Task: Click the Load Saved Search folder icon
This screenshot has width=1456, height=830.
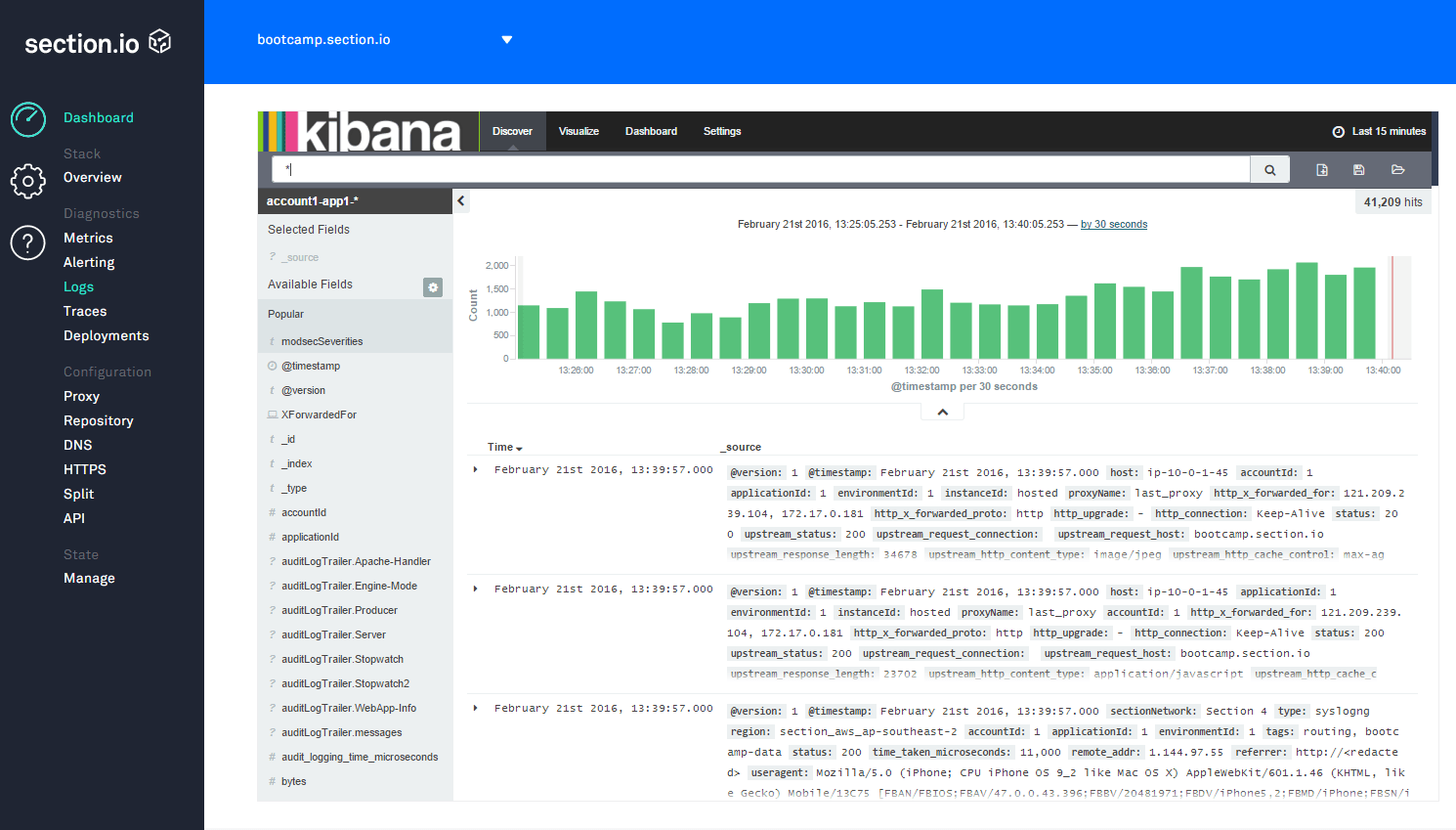Action: [x=1398, y=170]
